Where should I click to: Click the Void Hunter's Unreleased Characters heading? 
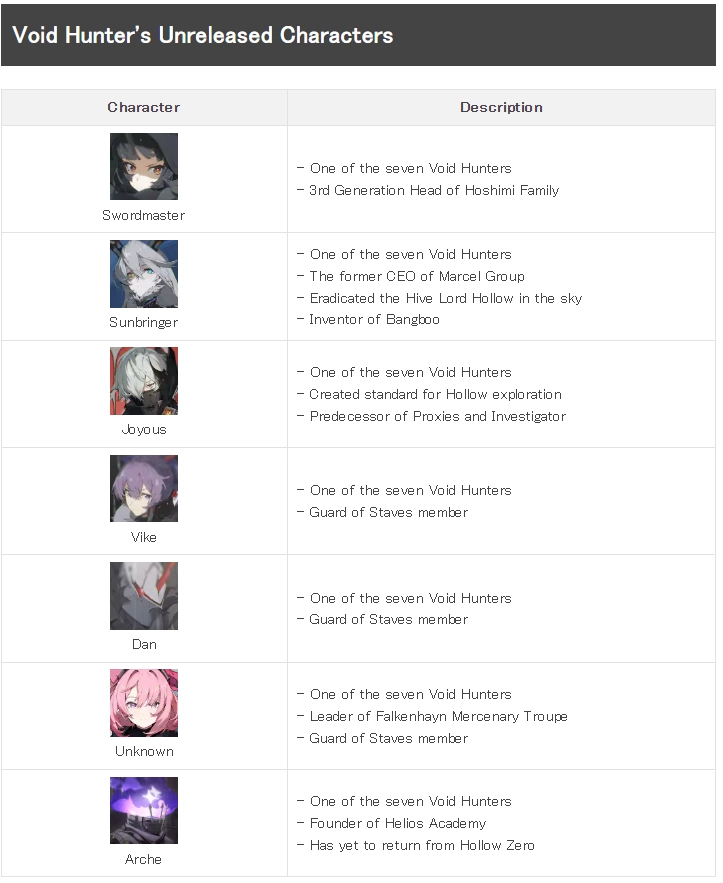click(203, 35)
